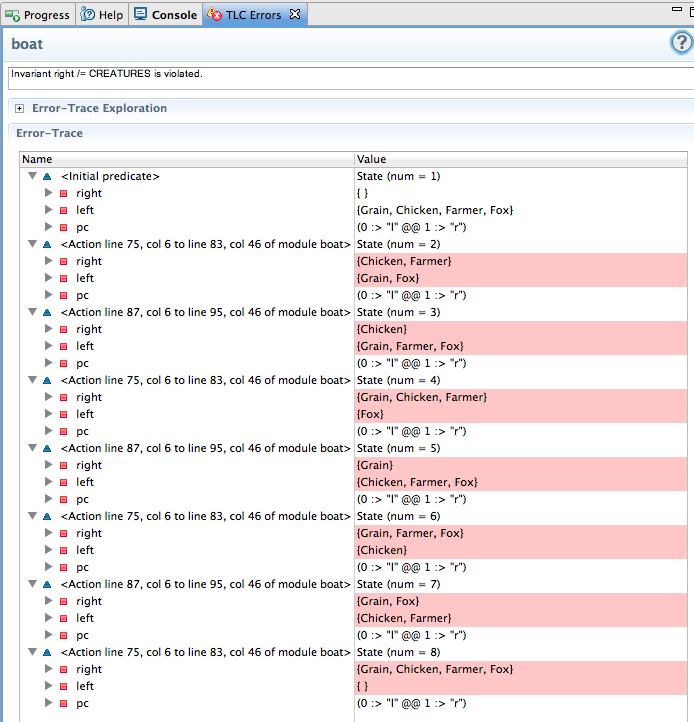Collapse the Initial predicate state node
The height and width of the screenshot is (722, 694).
(32, 176)
